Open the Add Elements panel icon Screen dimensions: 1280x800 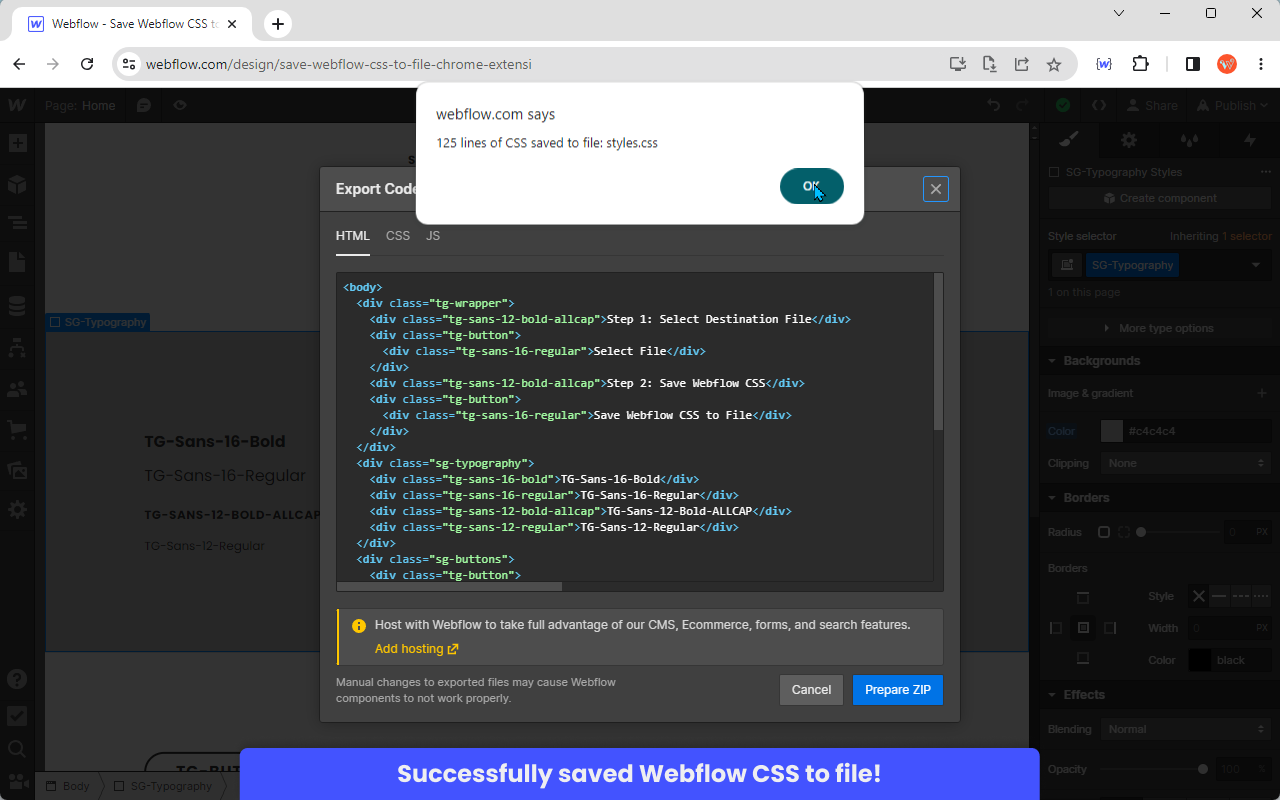pyautogui.click(x=17, y=143)
